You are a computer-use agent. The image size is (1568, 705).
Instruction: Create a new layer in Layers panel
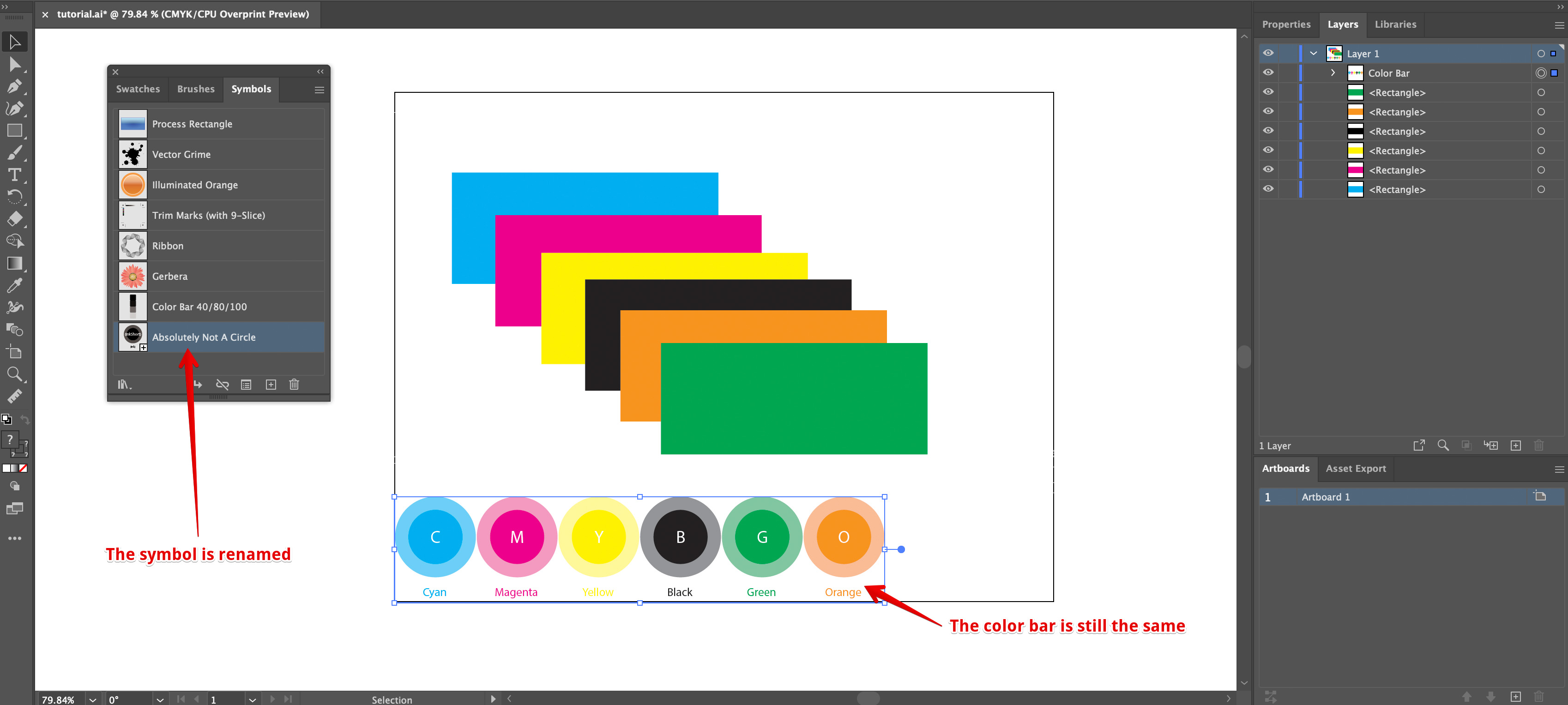tap(1516, 445)
